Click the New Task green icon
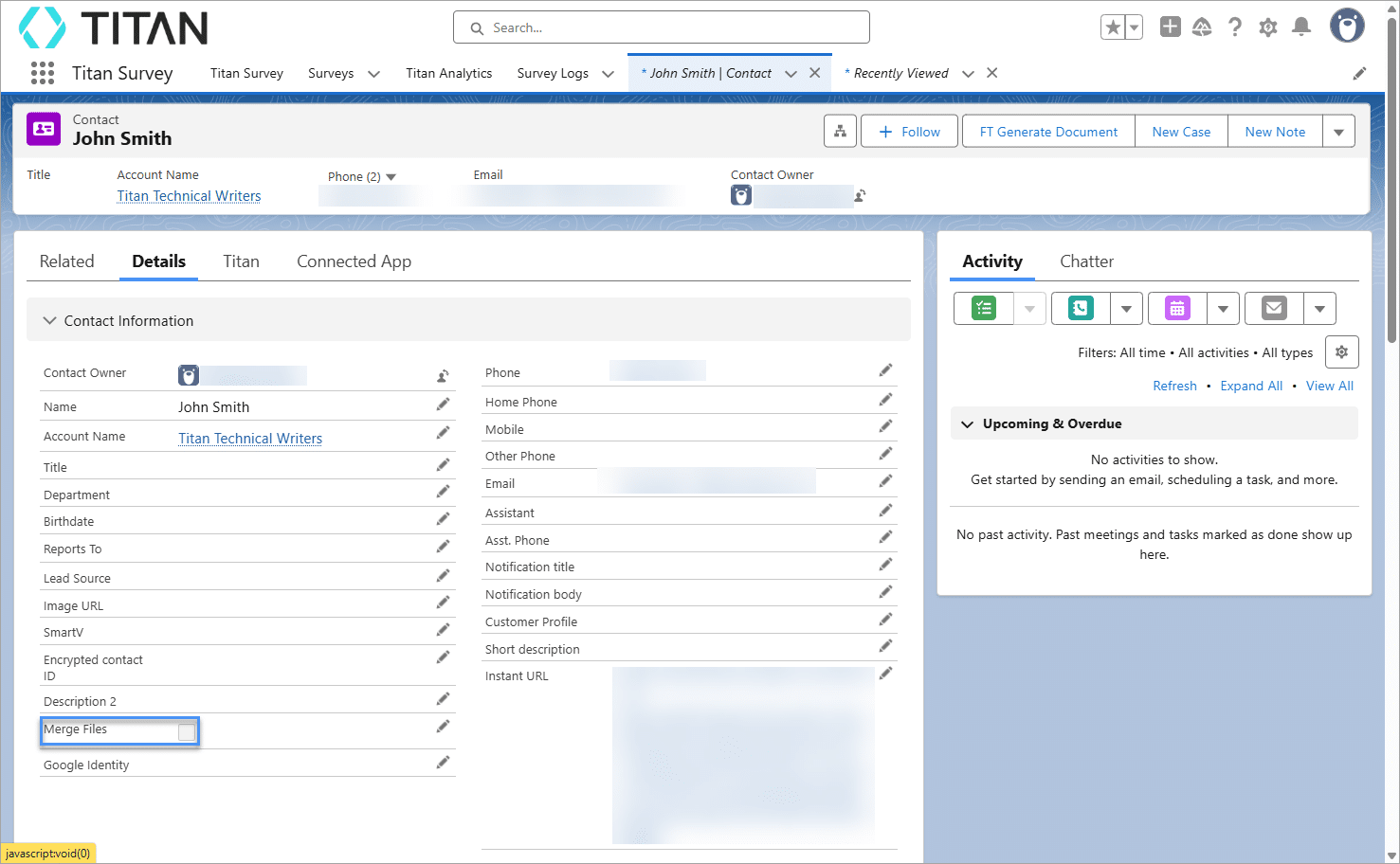Image resolution: width=1400 pixels, height=864 pixels. (984, 308)
